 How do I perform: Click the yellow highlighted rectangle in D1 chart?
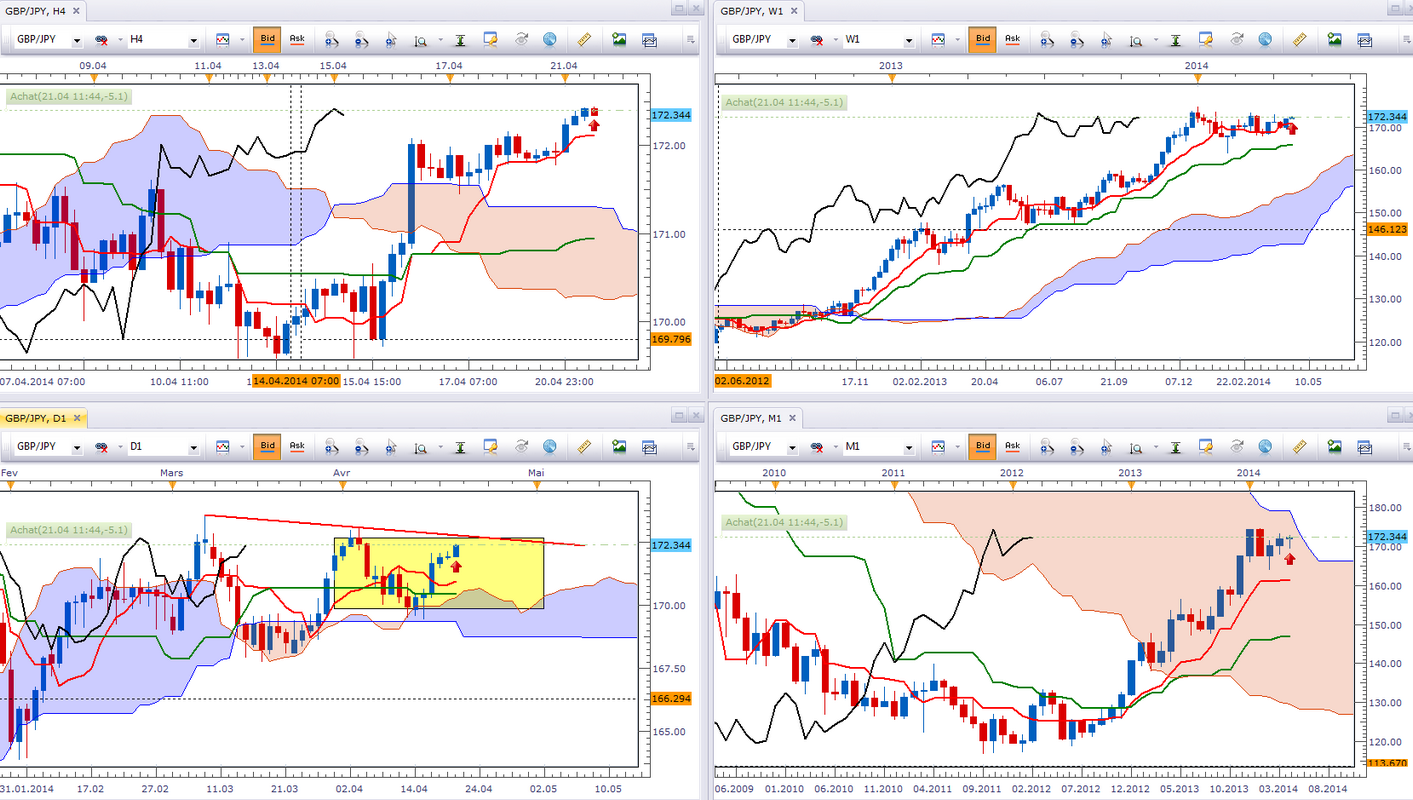pos(439,573)
